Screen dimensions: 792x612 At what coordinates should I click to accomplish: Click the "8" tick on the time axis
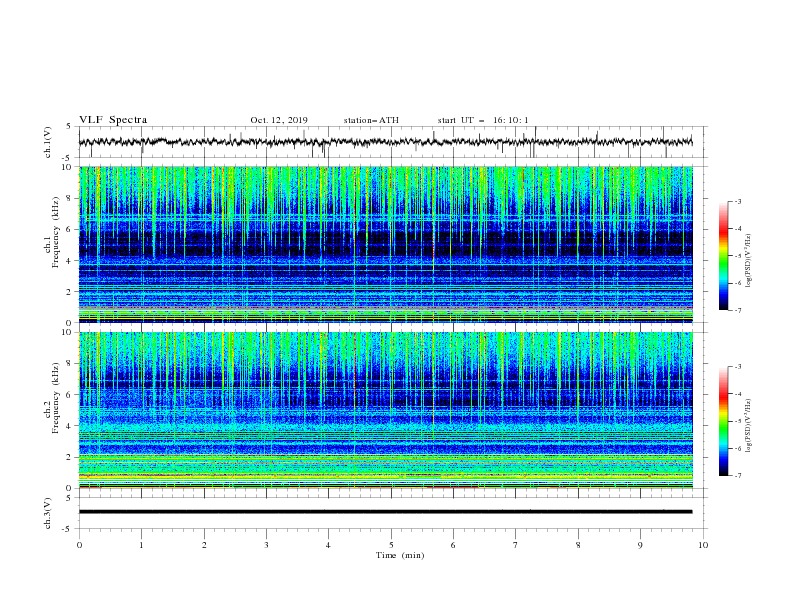click(x=578, y=545)
